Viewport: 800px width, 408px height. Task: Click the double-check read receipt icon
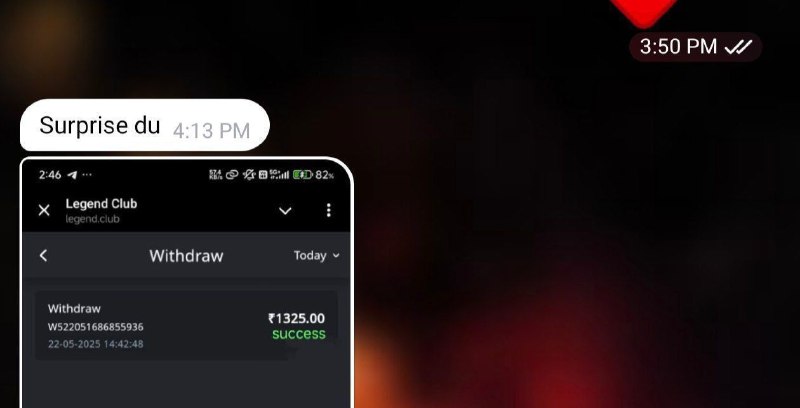[738, 47]
